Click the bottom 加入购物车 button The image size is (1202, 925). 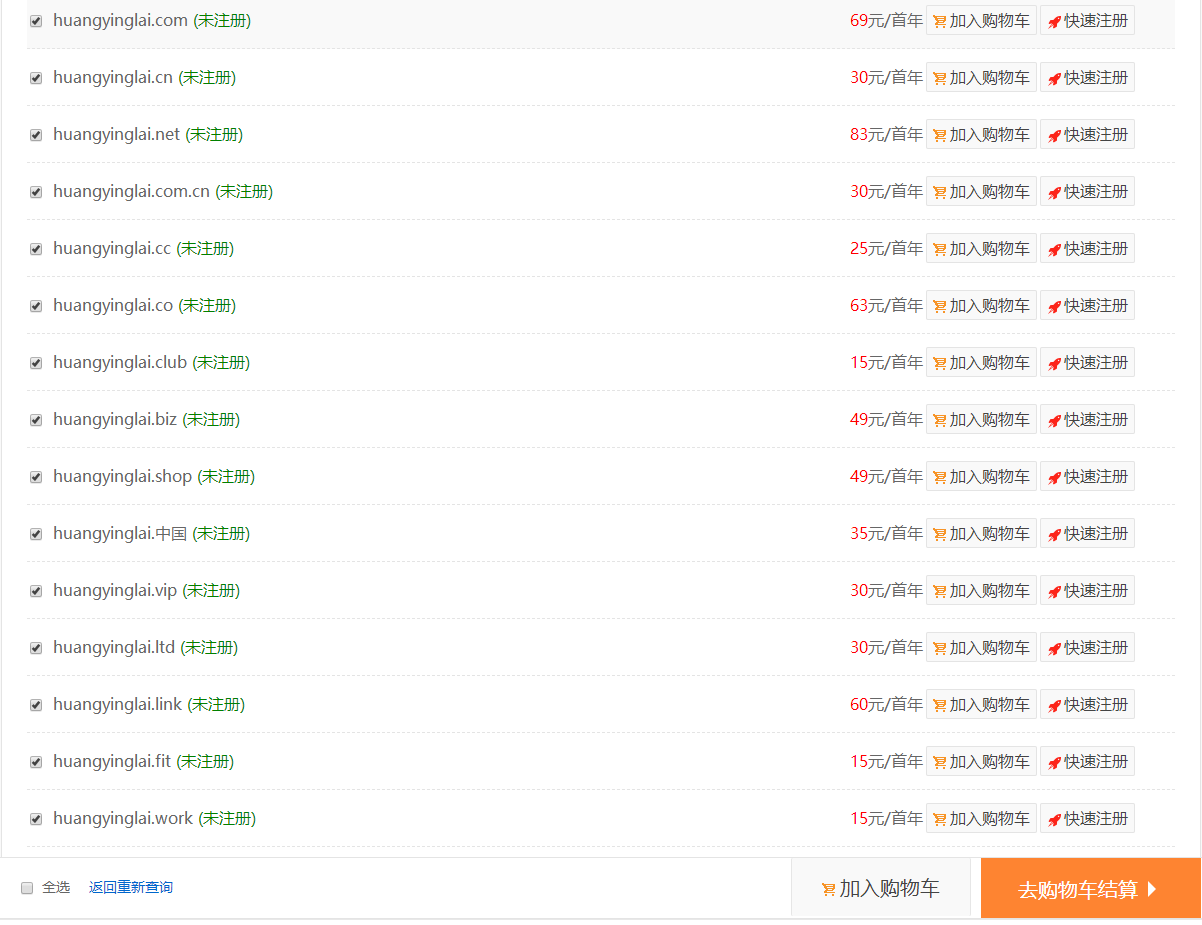pyautogui.click(x=881, y=888)
